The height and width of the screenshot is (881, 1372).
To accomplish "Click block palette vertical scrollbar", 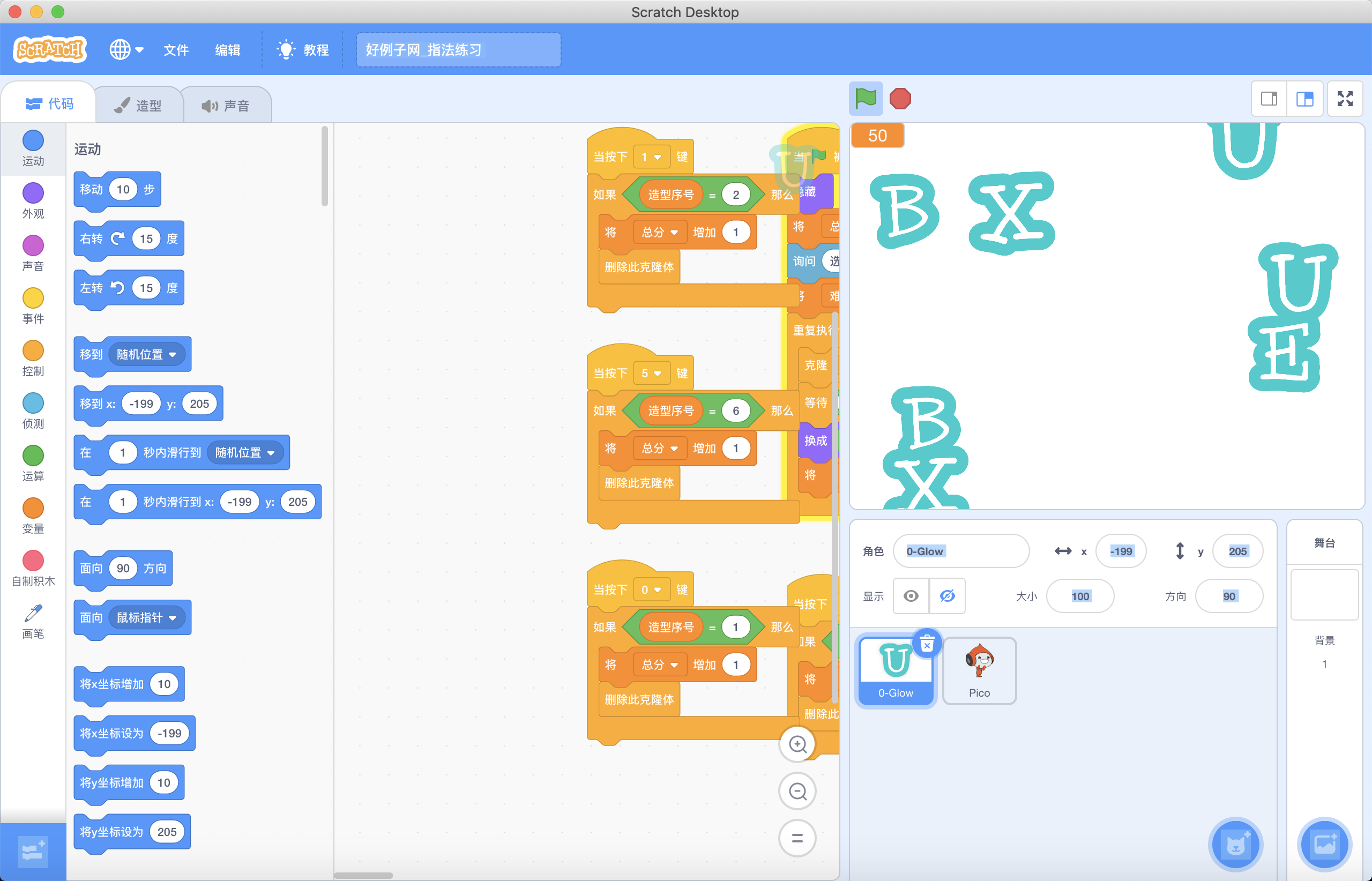I will pos(324,166).
